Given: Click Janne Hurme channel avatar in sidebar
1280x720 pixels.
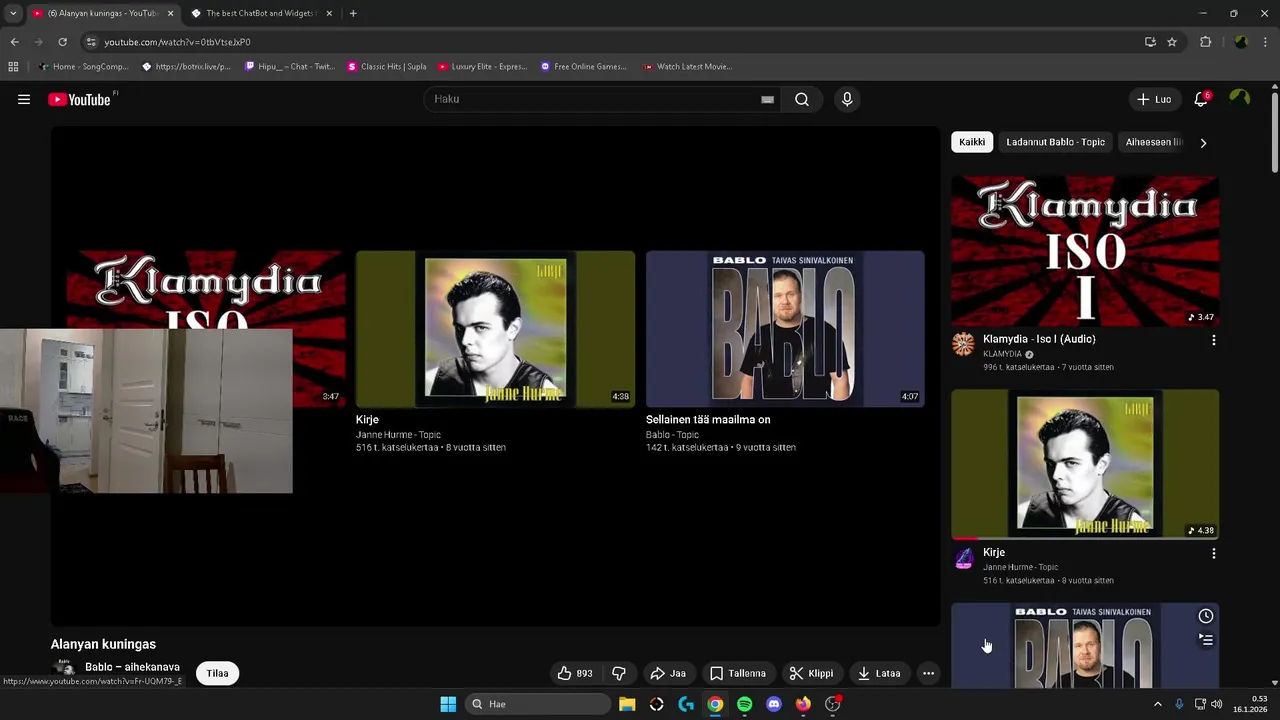Looking at the screenshot, I should coord(963,558).
